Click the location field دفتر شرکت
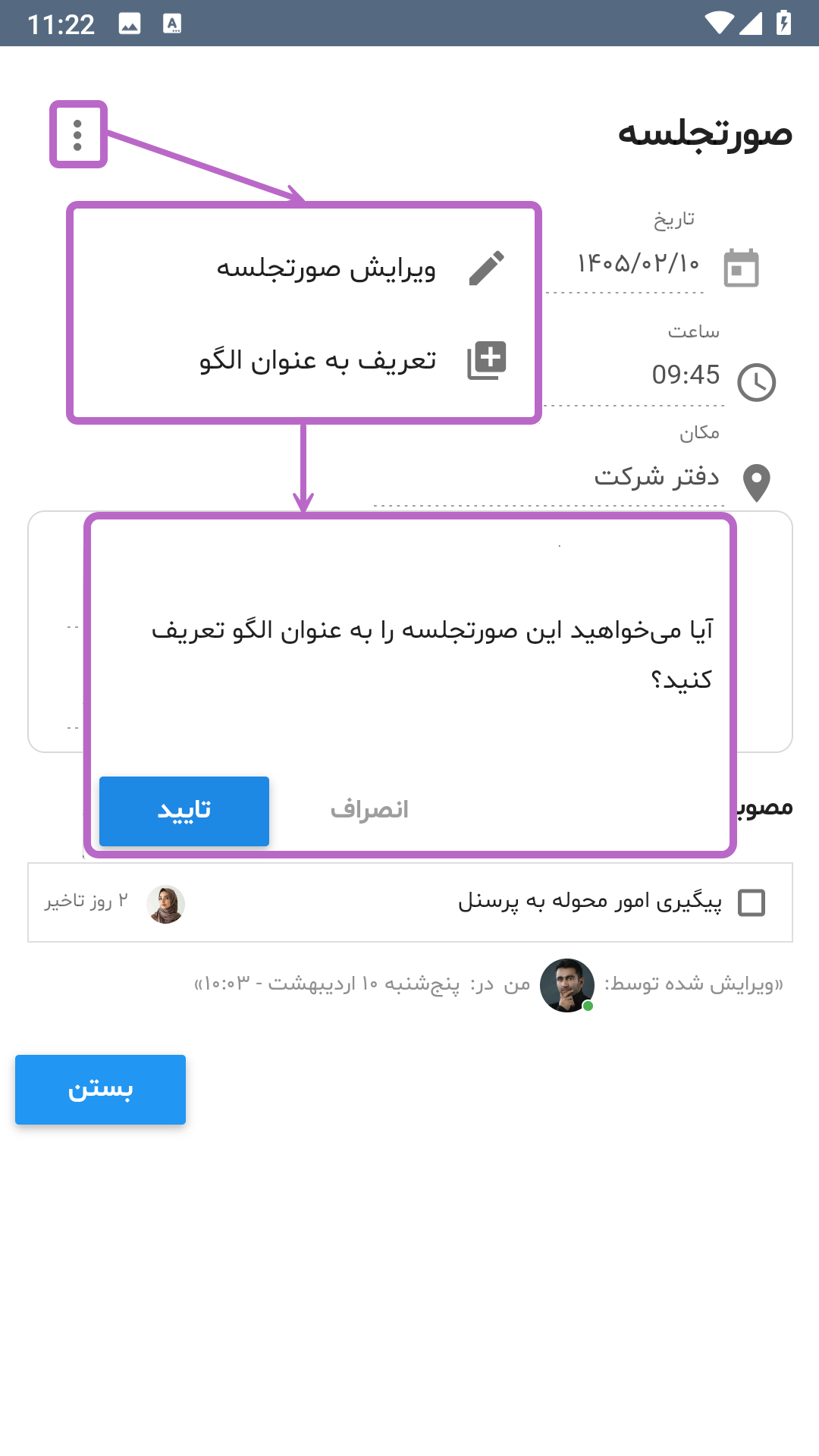 pos(657,476)
